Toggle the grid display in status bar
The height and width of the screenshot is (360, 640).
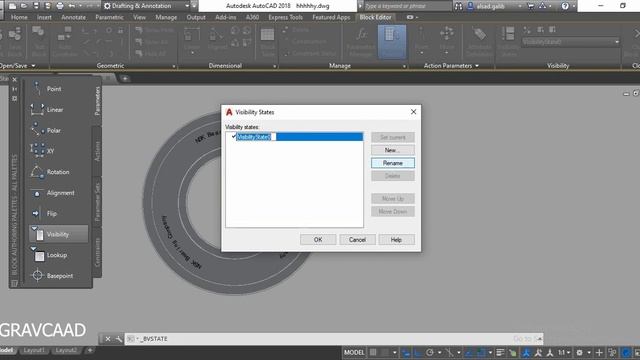373,352
